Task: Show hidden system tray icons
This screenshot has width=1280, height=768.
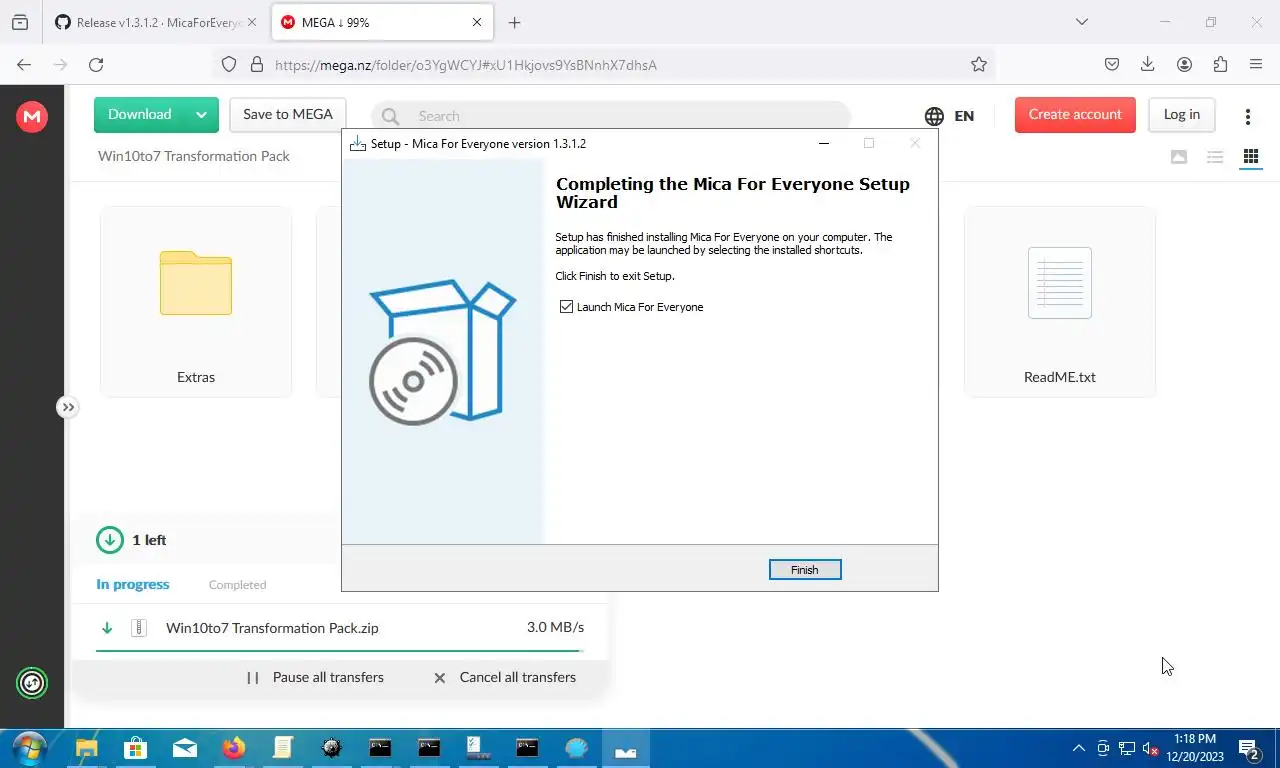Action: click(x=1078, y=748)
